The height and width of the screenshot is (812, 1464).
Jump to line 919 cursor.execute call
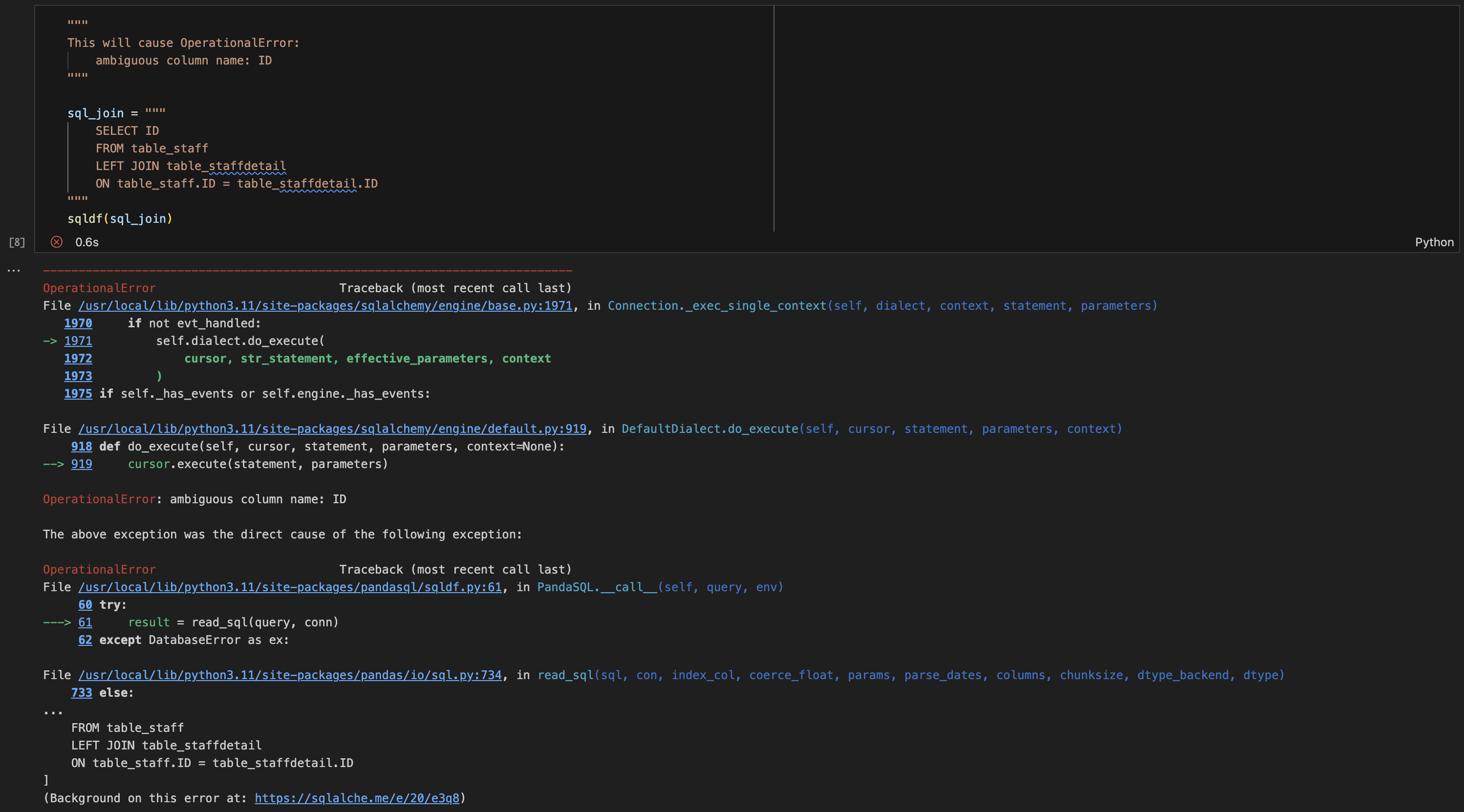tap(81, 464)
